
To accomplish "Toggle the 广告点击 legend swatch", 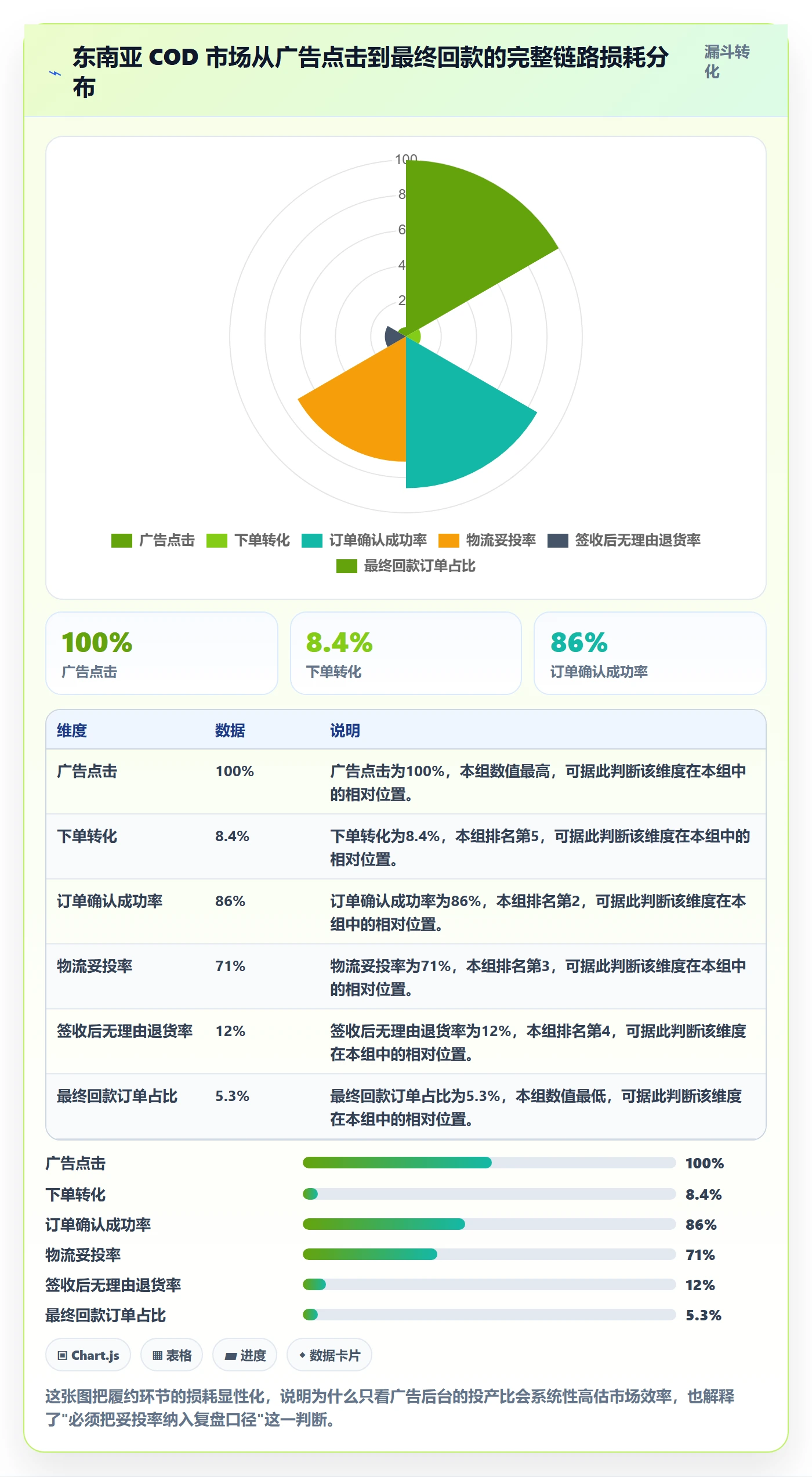I will 122,541.
